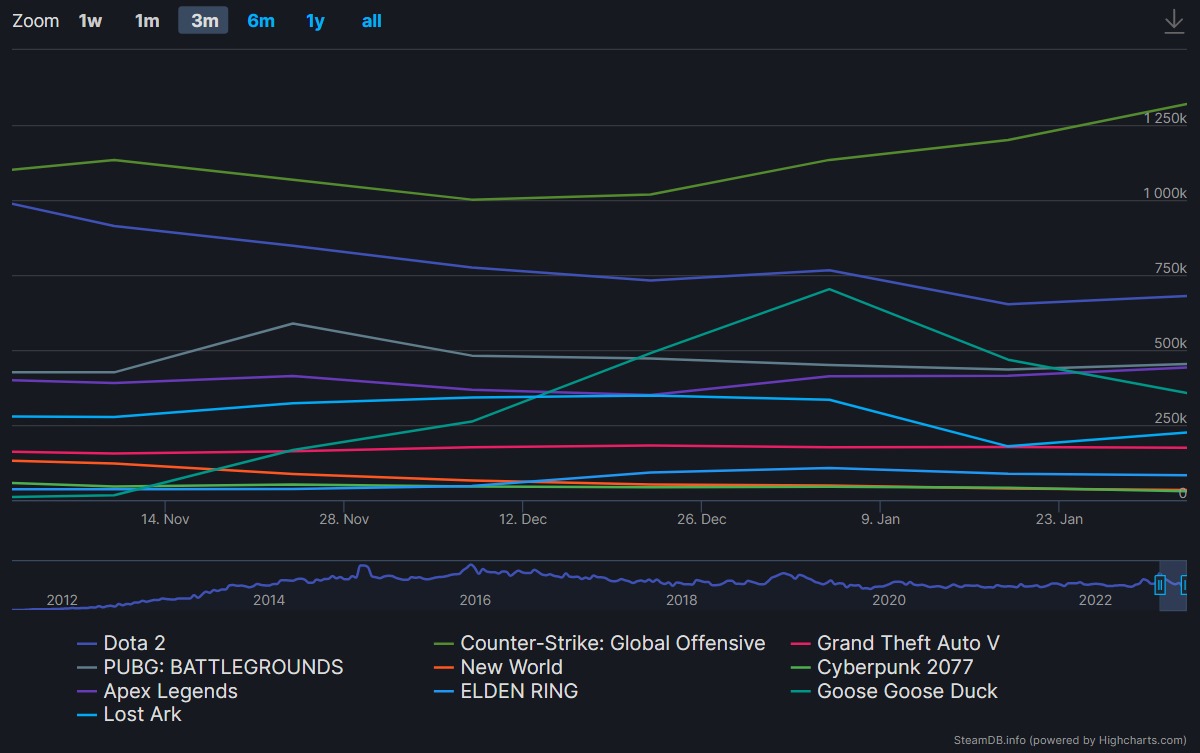Click the 1 250k y-axis label

1165,118
